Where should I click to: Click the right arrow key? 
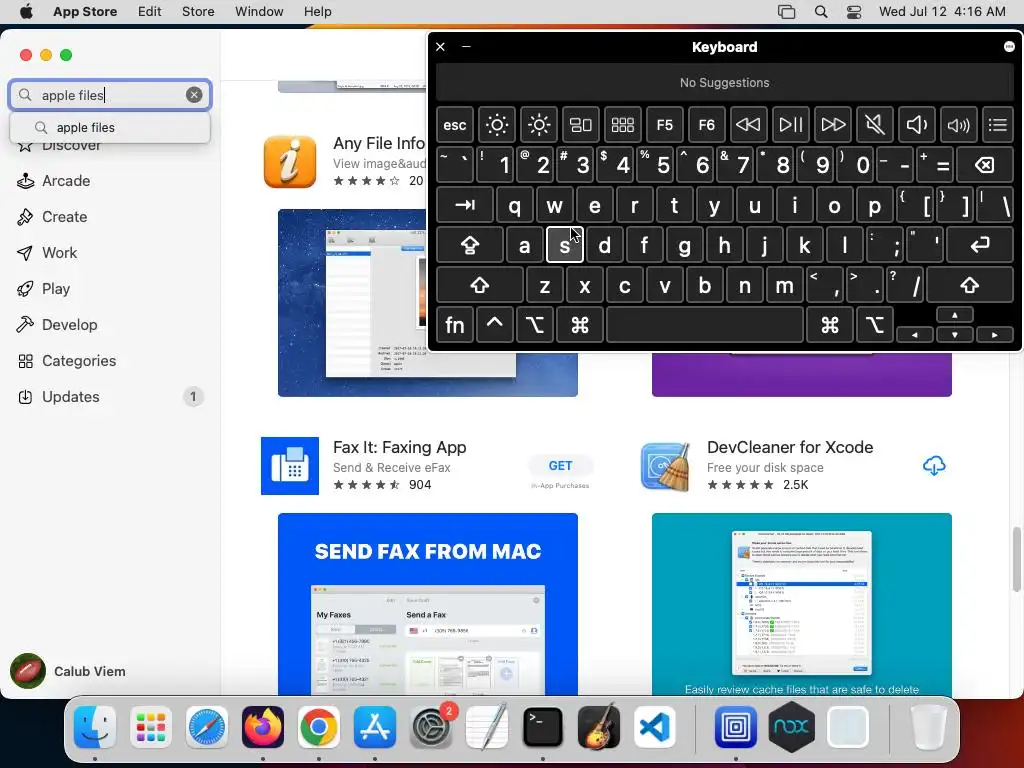pos(995,334)
